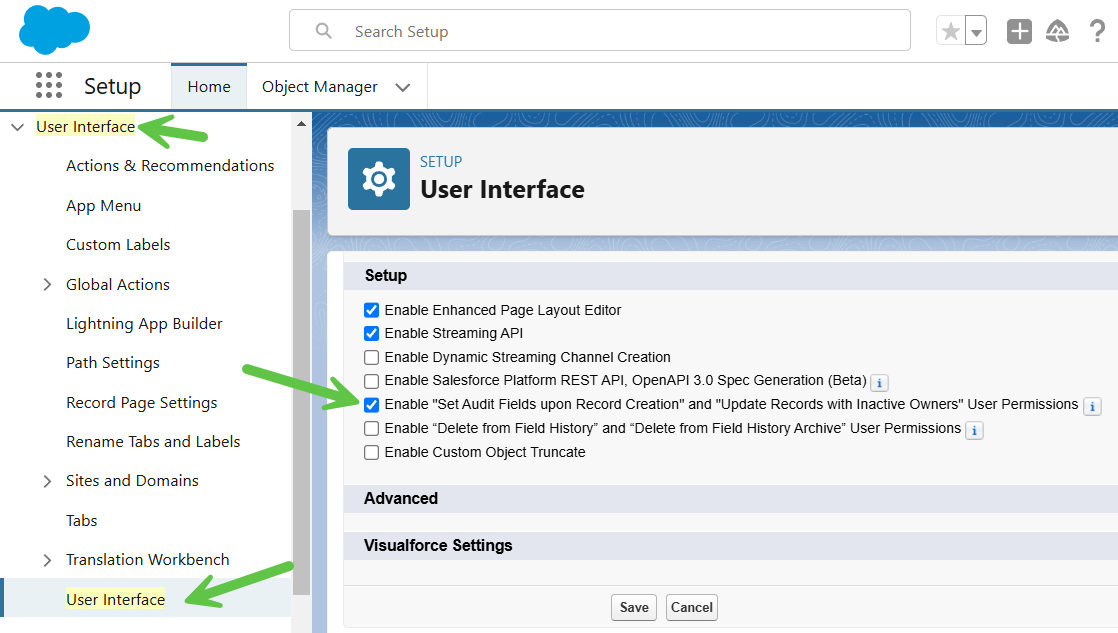Click the Advanced section heading
1118x633 pixels.
[401, 499]
